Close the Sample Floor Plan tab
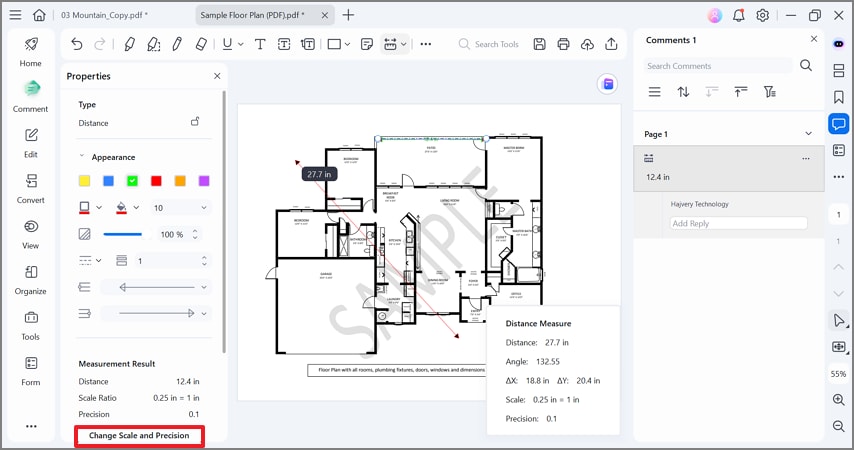This screenshot has width=854, height=450. (x=325, y=15)
